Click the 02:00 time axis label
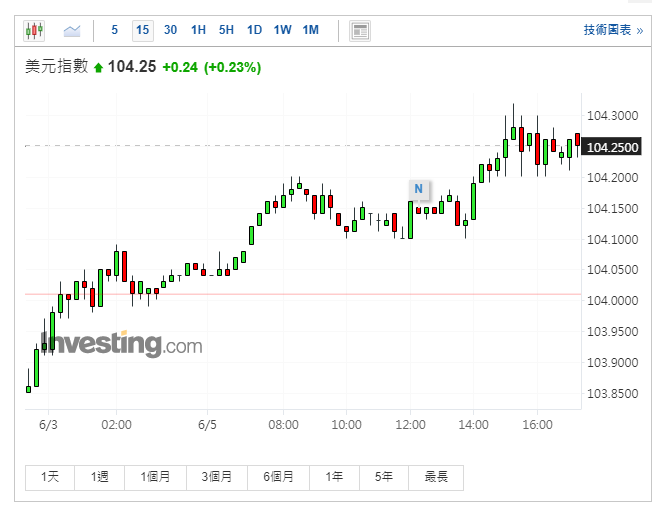This screenshot has height=510, width=669. click(x=116, y=425)
